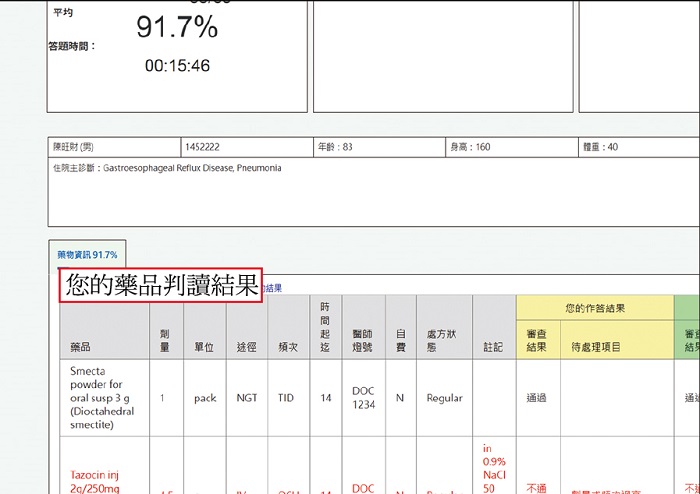Open the 藥物資訊 91.7% tab
This screenshot has height=494, width=700.
click(x=87, y=255)
